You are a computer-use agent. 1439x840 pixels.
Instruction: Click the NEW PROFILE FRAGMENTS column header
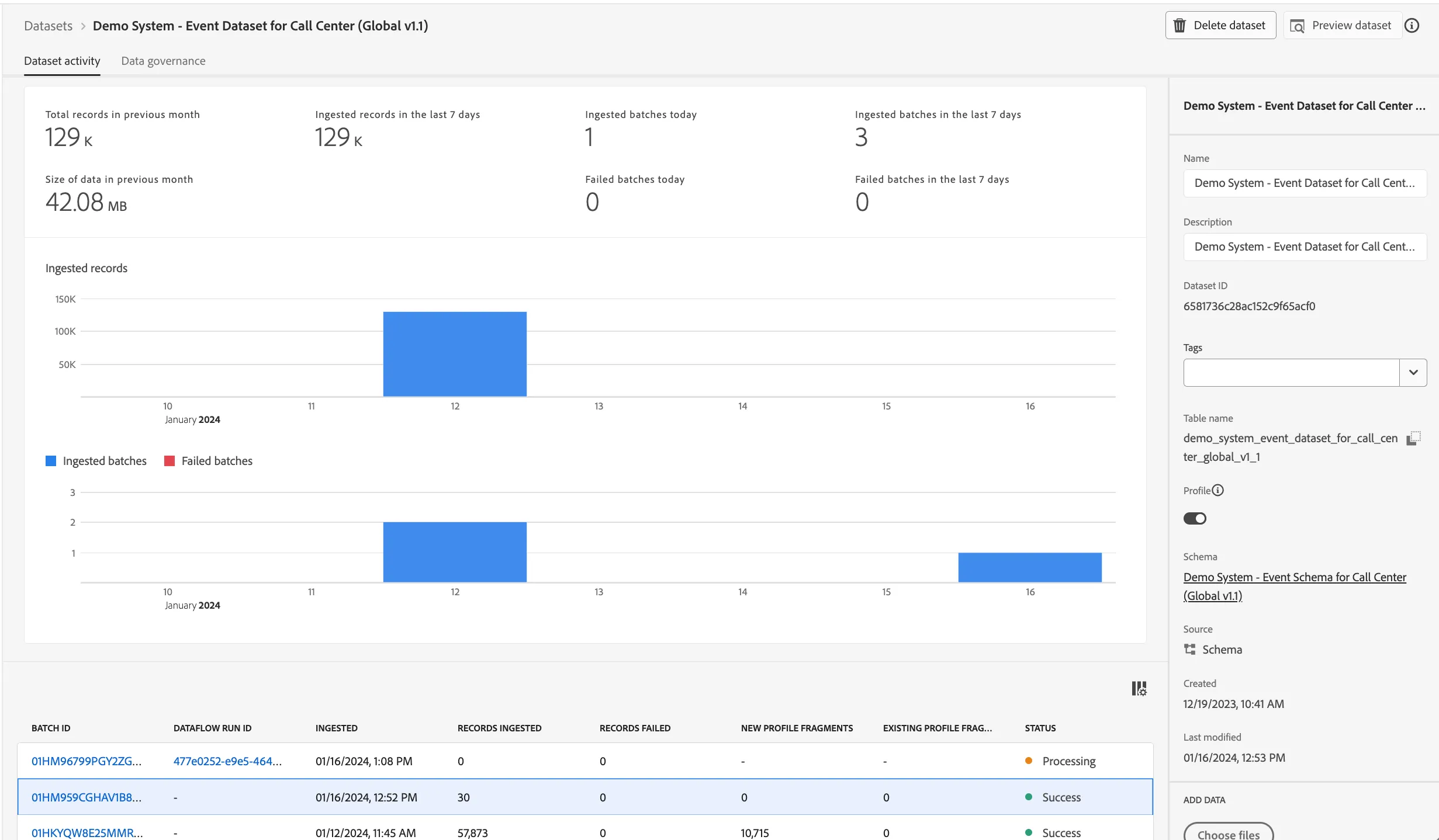coord(797,728)
